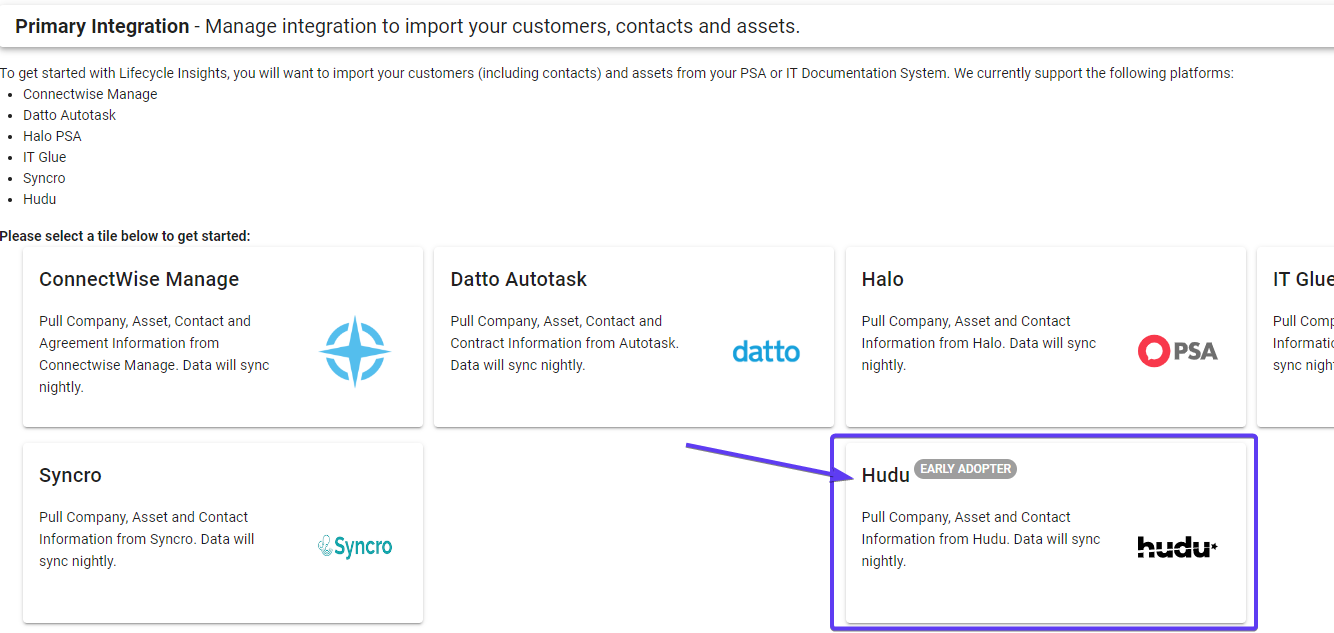This screenshot has width=1334, height=633.
Task: Choose the Halo tile heading
Action: click(882, 280)
